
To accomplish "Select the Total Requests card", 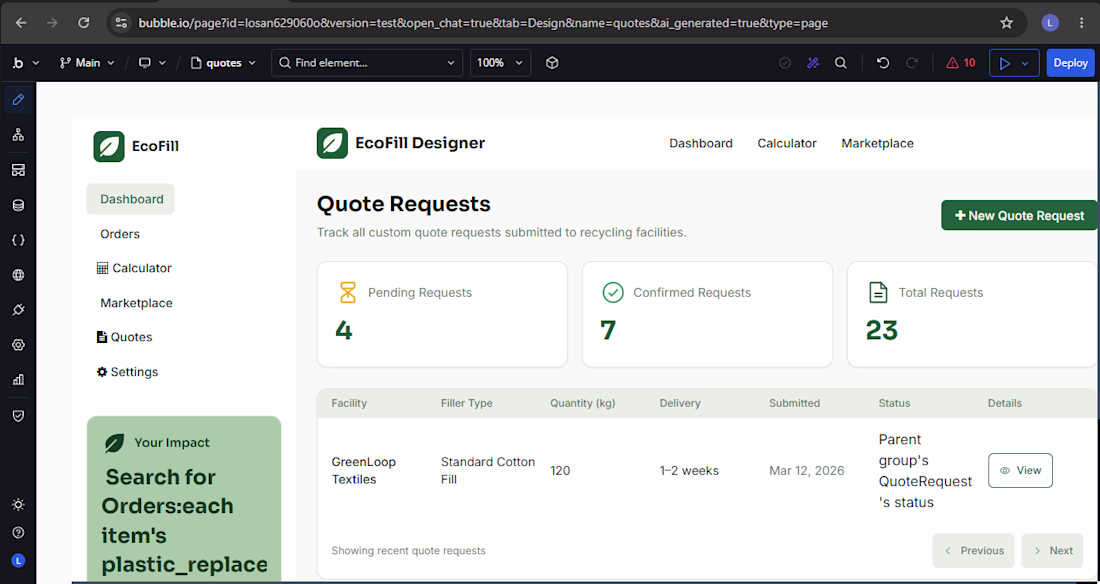I will point(972,314).
